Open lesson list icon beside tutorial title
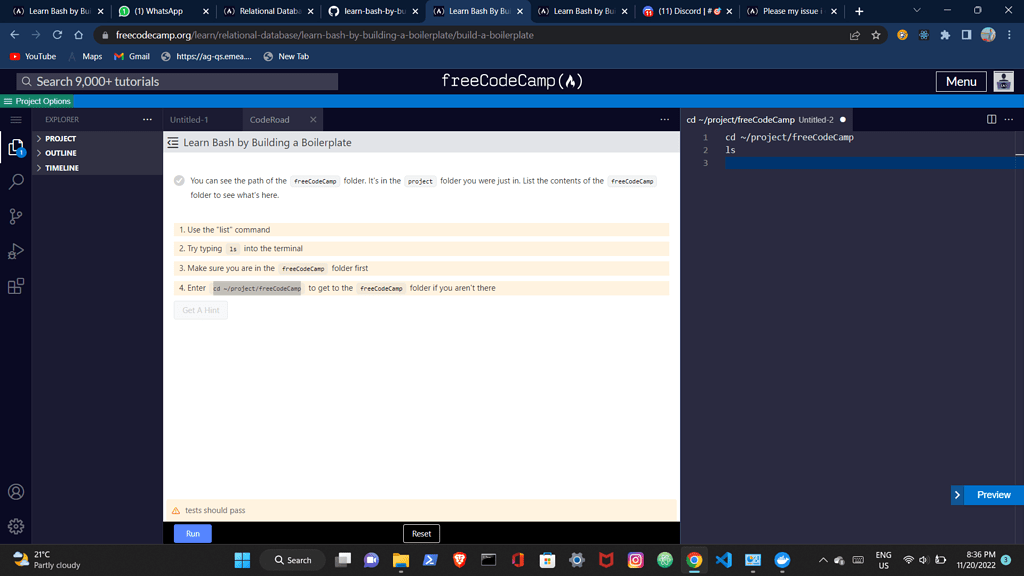Viewport: 1024px width, 576px height. point(172,142)
